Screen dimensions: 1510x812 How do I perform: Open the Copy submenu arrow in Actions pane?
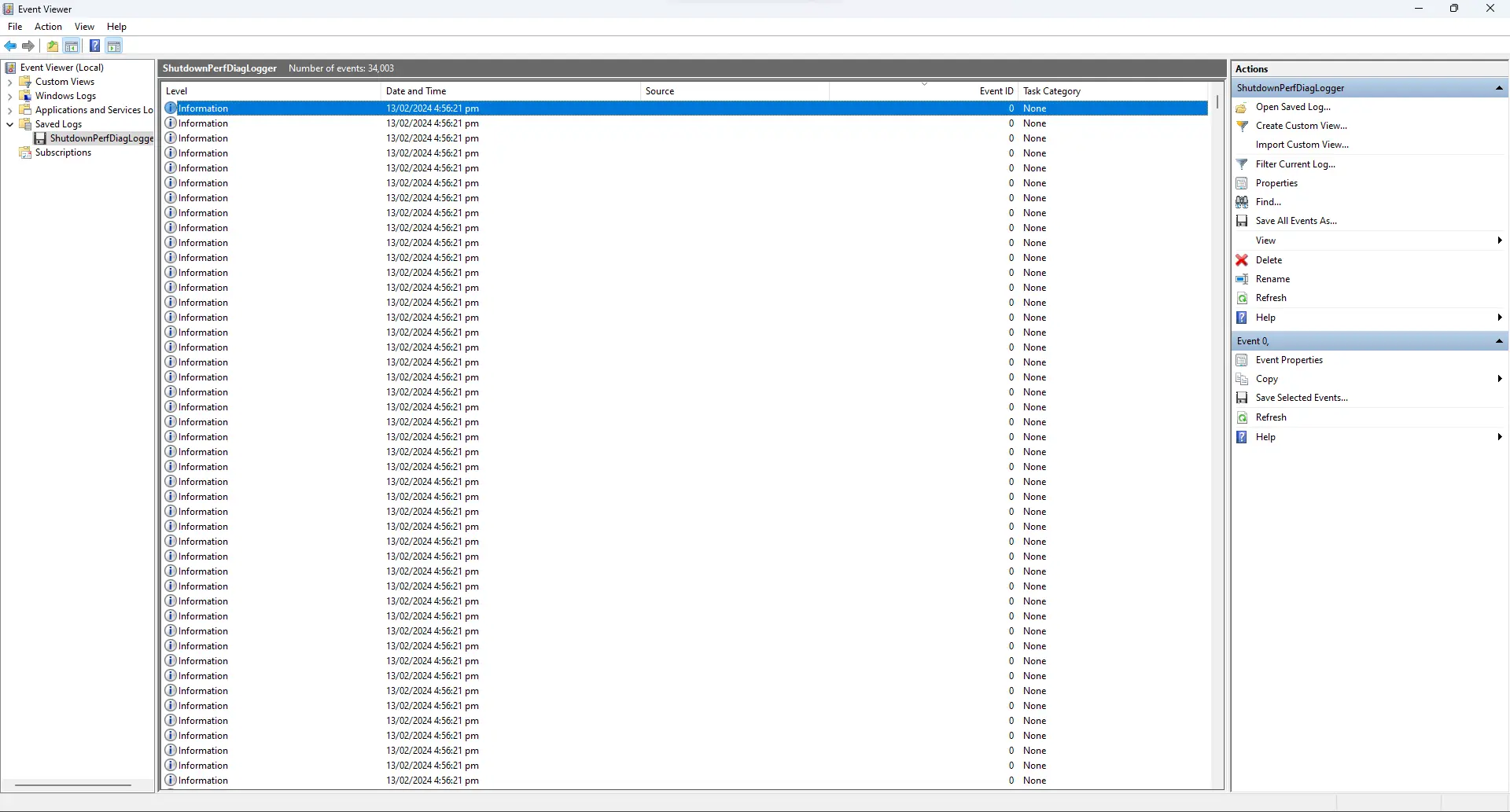(1500, 379)
